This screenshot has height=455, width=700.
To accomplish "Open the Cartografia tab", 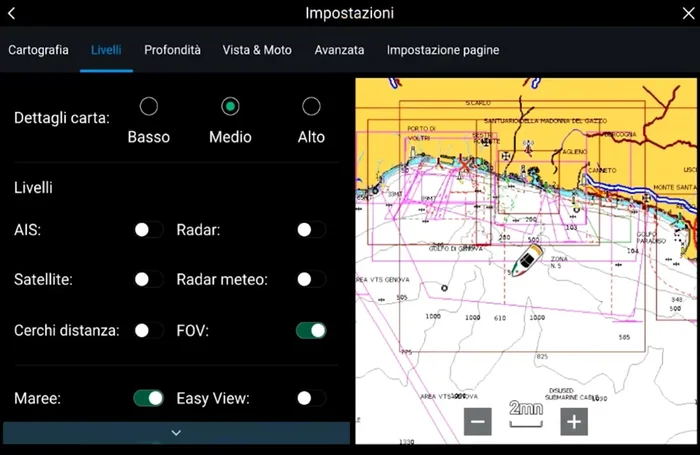I will coord(38,50).
